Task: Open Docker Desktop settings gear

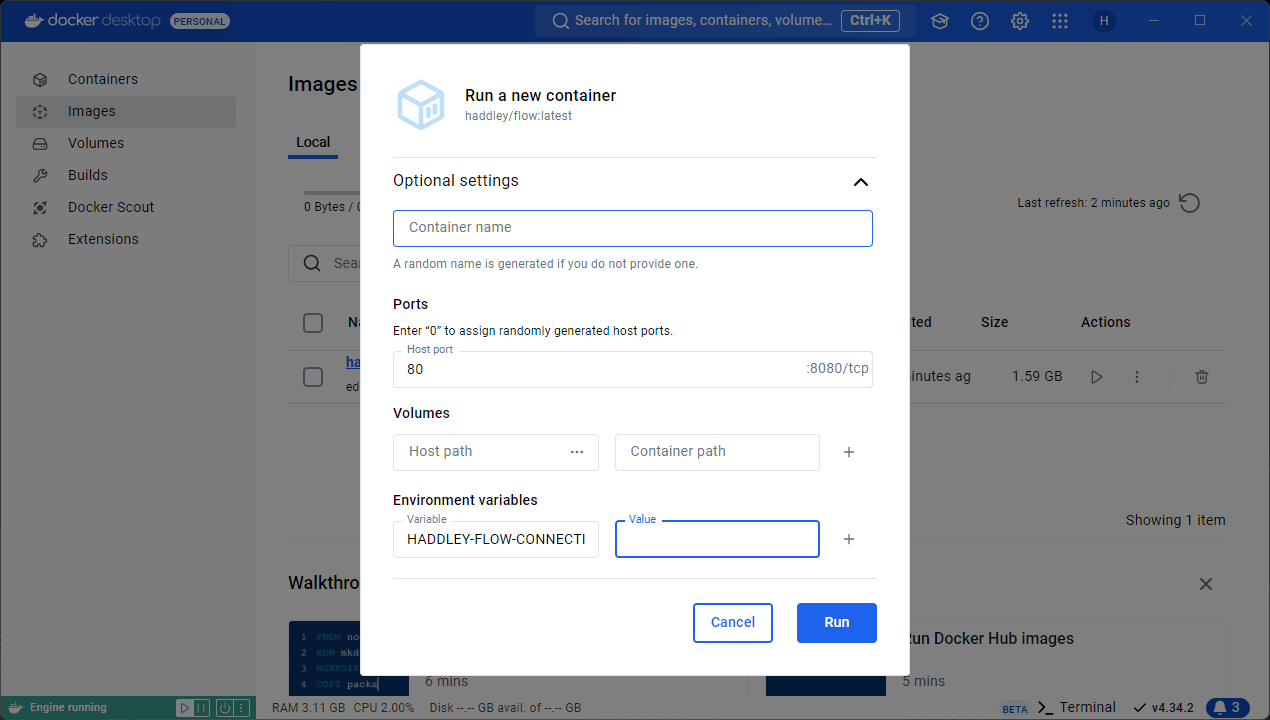Action: point(1020,21)
